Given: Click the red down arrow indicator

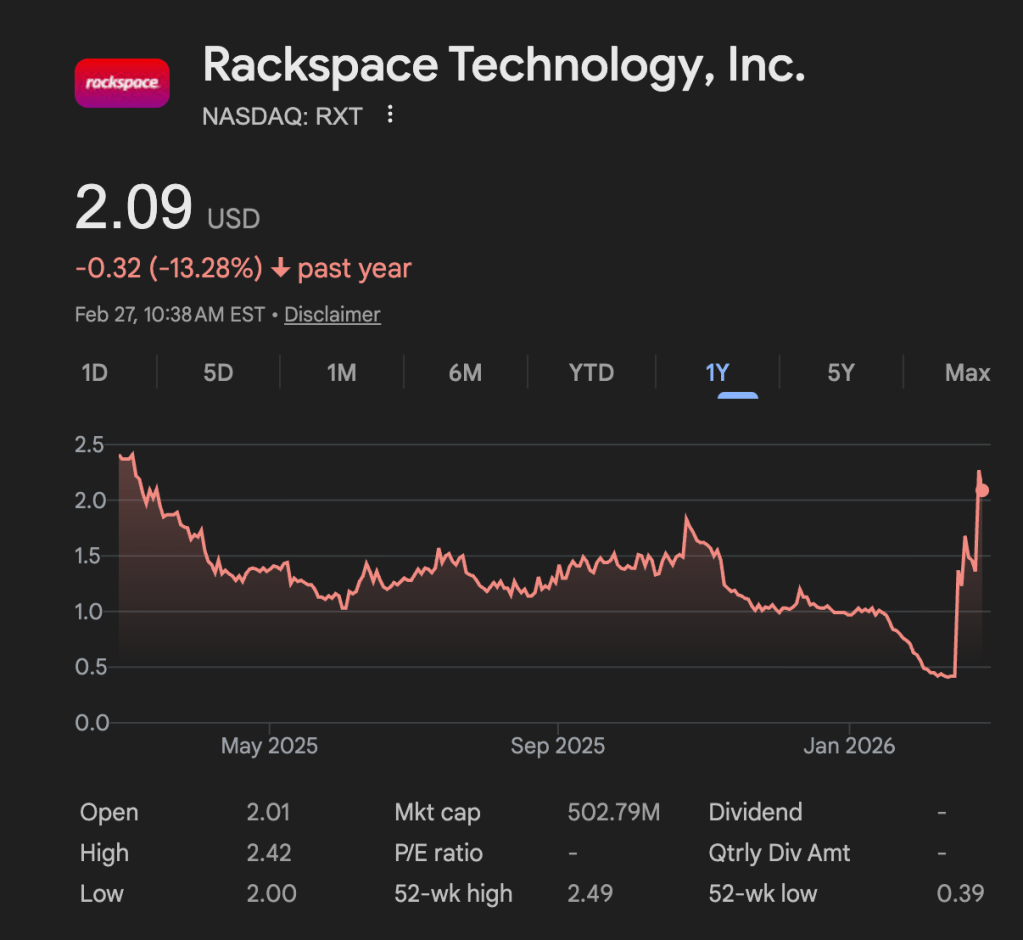Looking at the screenshot, I should point(281,269).
